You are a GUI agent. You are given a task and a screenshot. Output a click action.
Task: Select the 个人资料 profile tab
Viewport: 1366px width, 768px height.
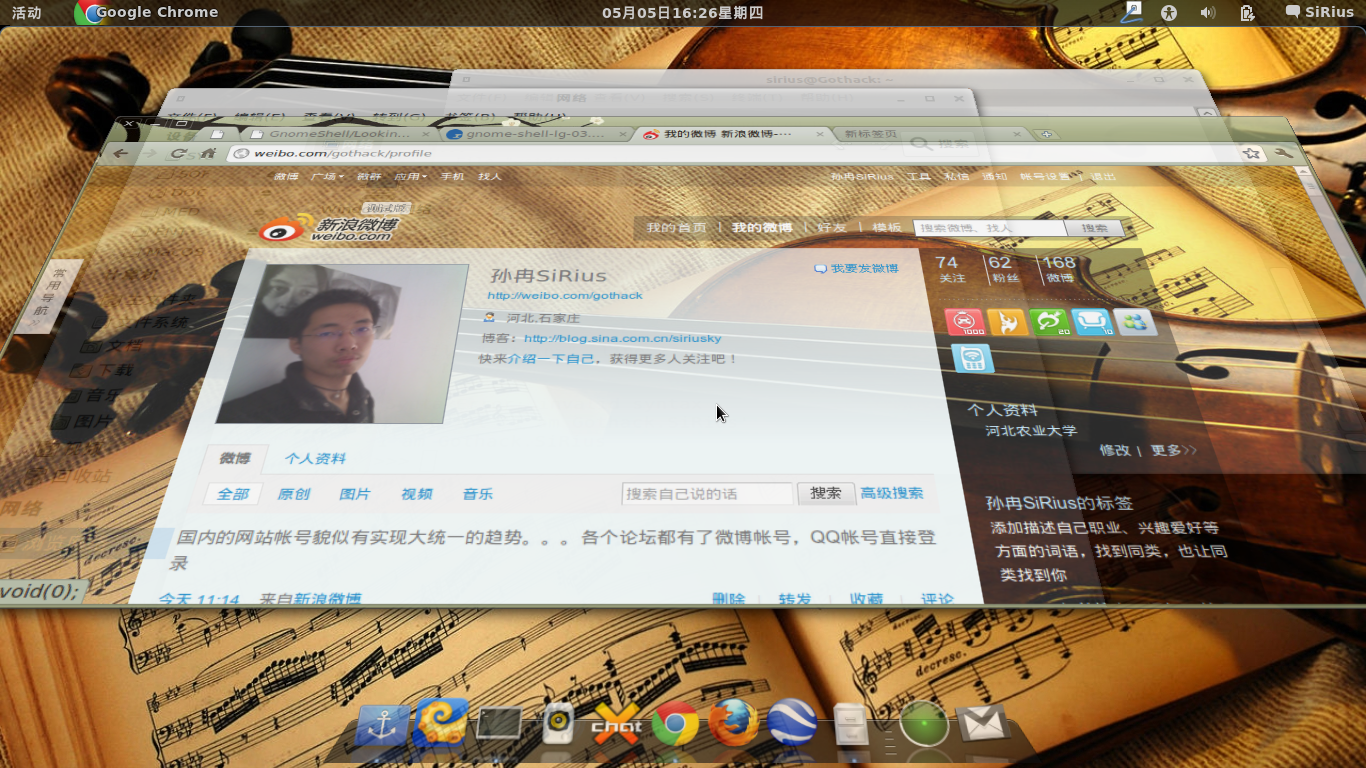pos(315,458)
